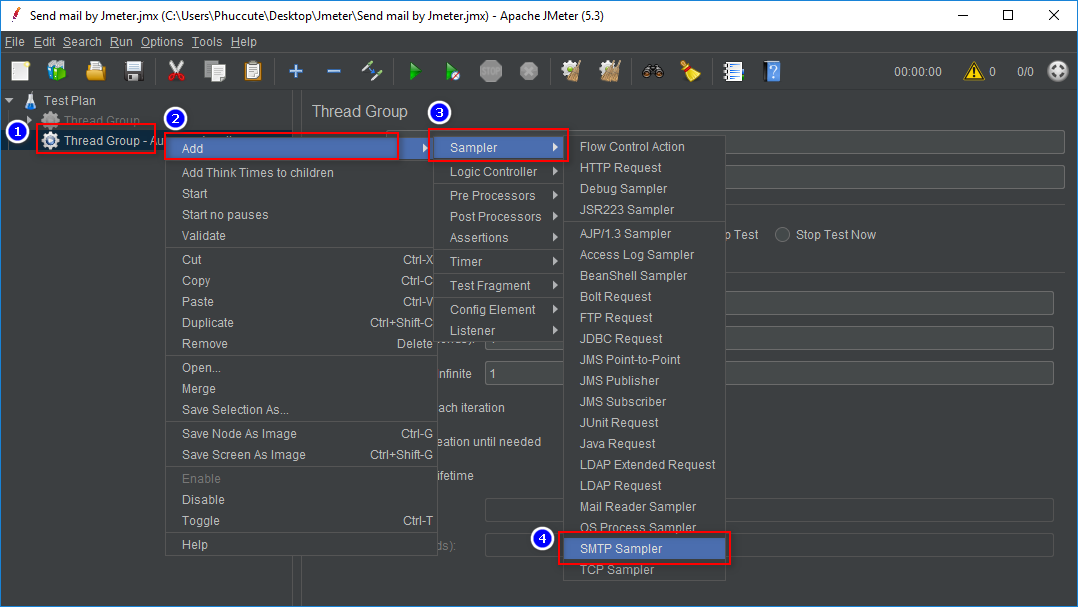Select TCP Sampler entry
This screenshot has height=607, width=1078.
coord(644,570)
